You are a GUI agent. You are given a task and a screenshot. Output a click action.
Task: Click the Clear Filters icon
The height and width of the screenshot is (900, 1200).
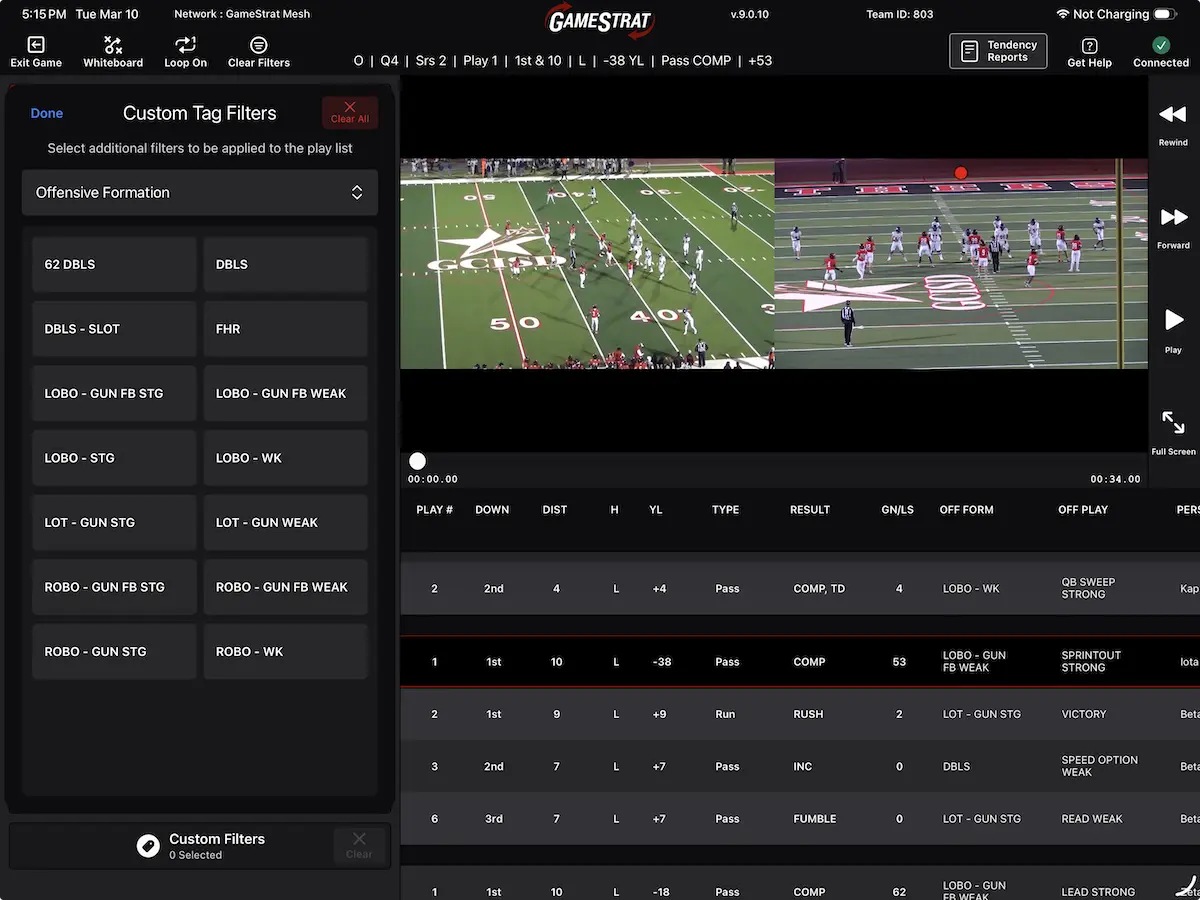click(x=258, y=46)
